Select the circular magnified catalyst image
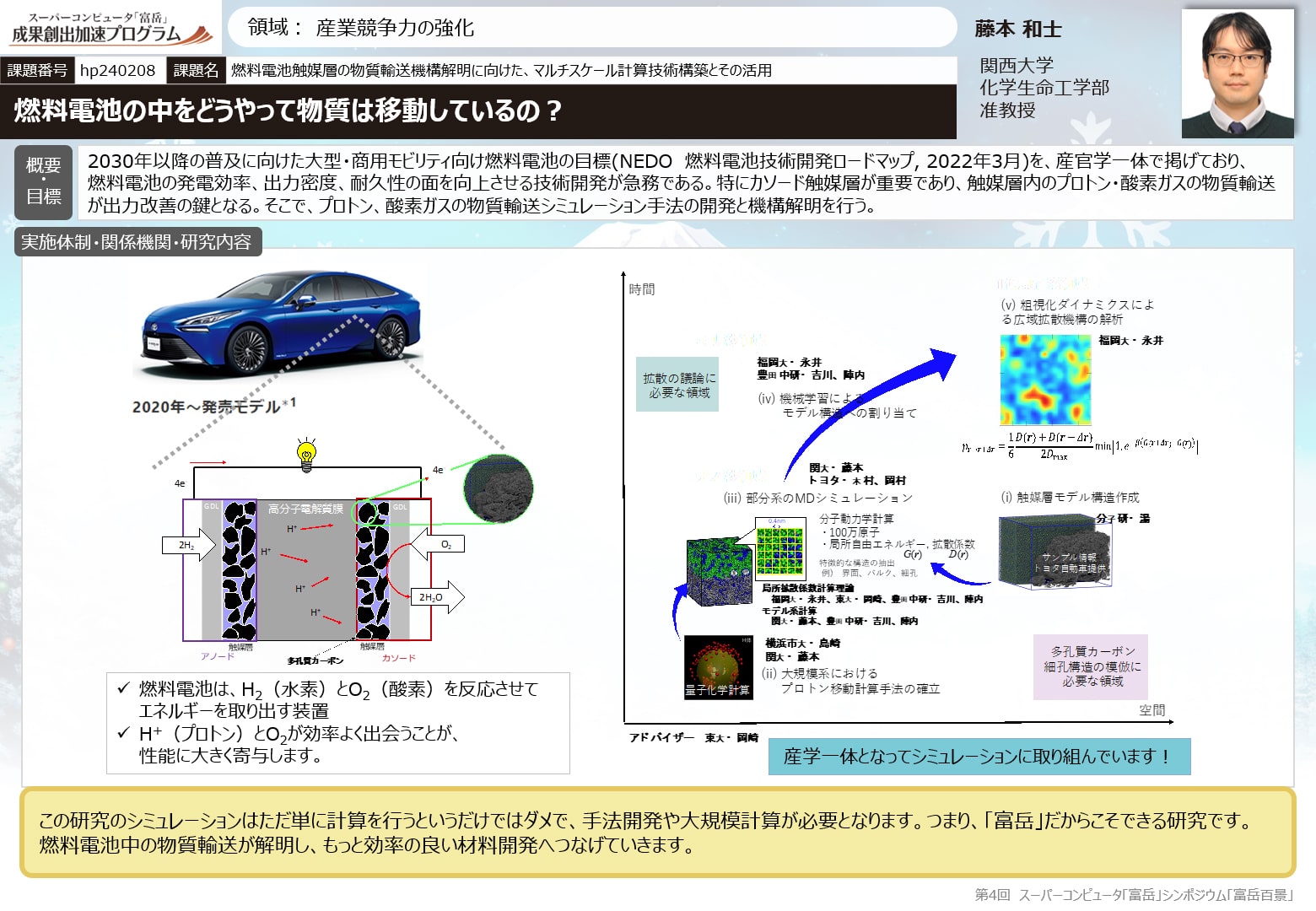Viewport: 1316px width, 911px height. point(499,488)
